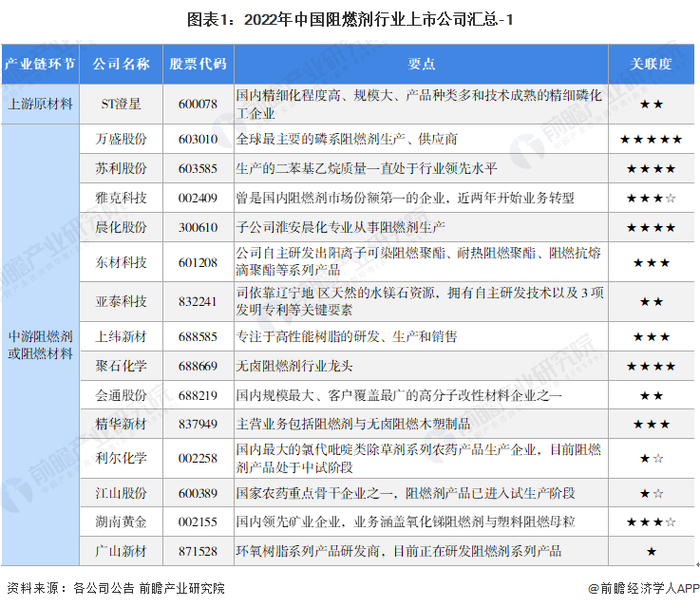This screenshot has height=608, width=700.
Task: Click stock code 603010
Action: pyautogui.click(x=198, y=139)
